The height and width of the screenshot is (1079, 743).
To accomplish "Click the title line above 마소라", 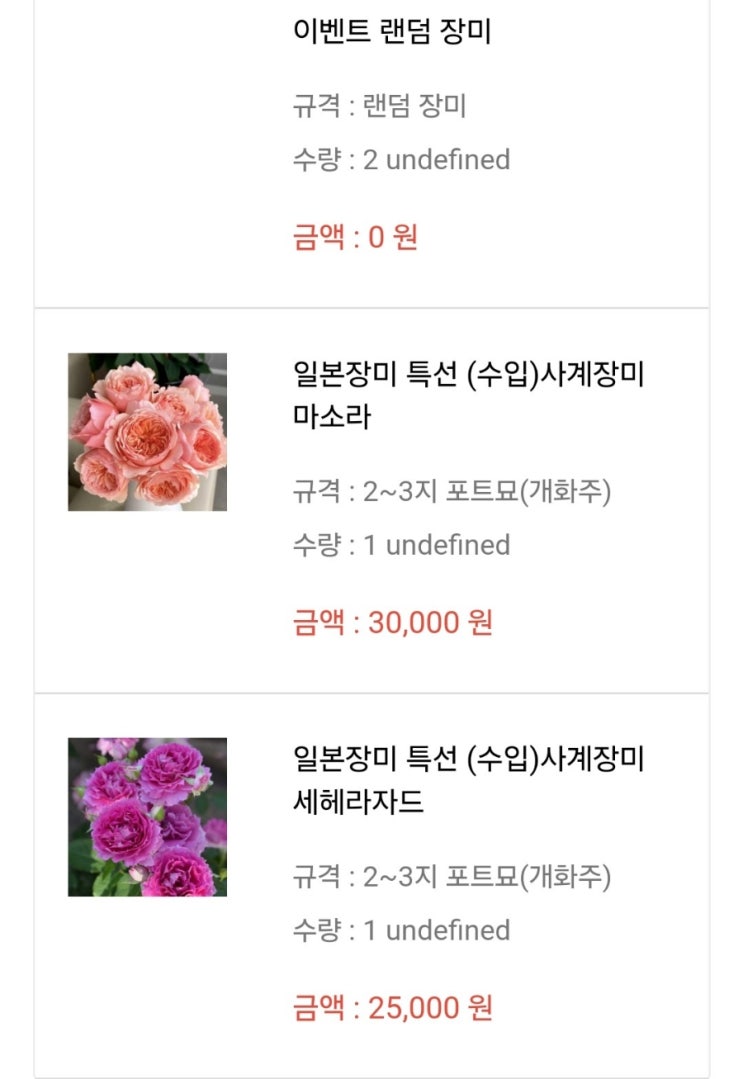I will click(468, 376).
